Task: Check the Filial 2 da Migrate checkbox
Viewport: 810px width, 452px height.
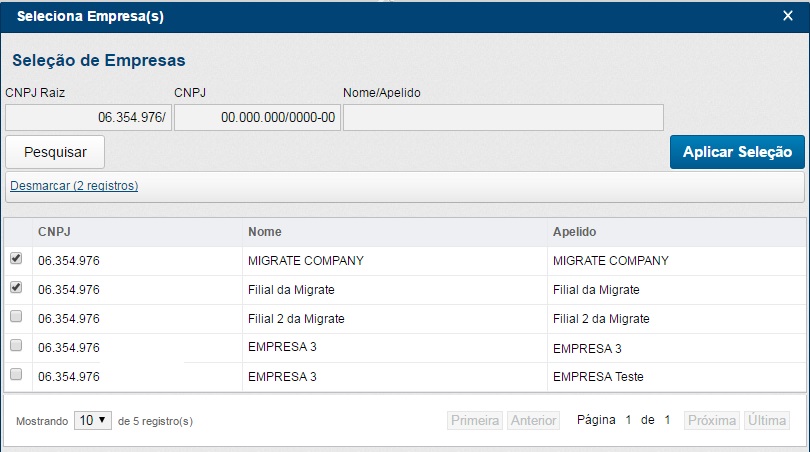Action: click(x=16, y=317)
